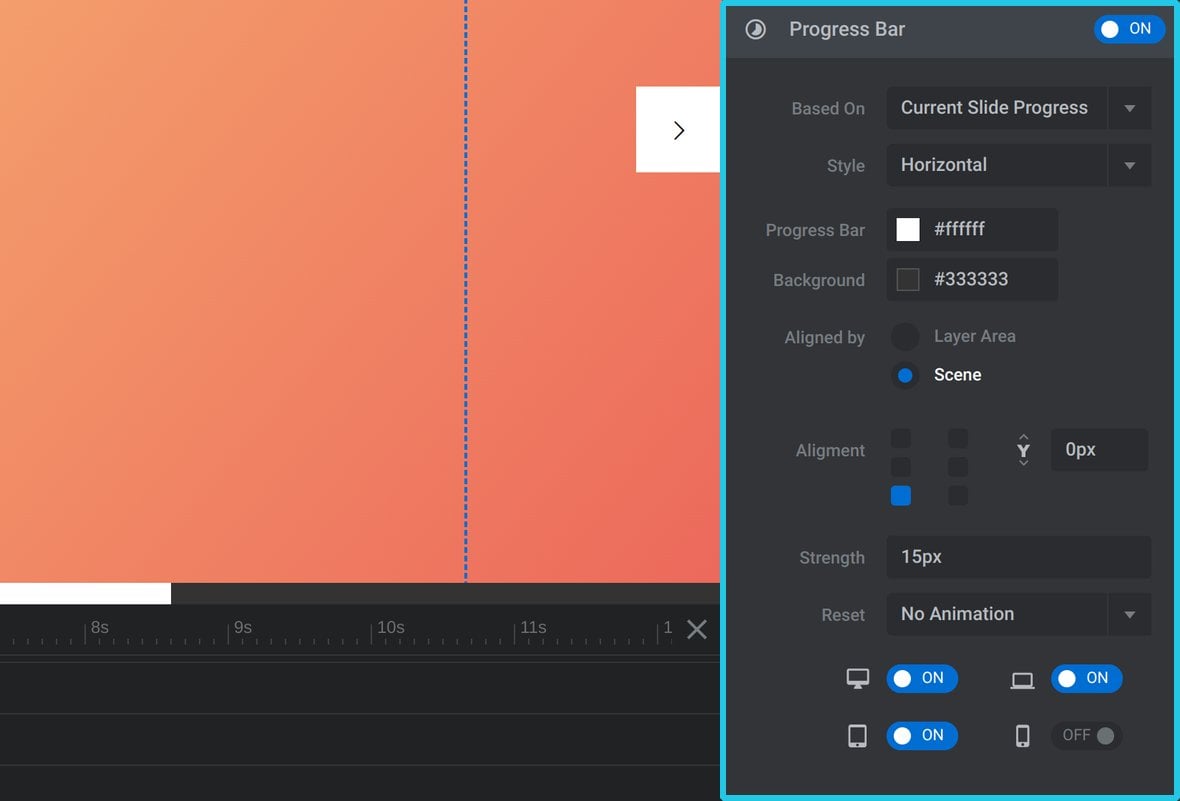Click the 9s timeline marker
Image resolution: width=1180 pixels, height=801 pixels.
coord(242,627)
